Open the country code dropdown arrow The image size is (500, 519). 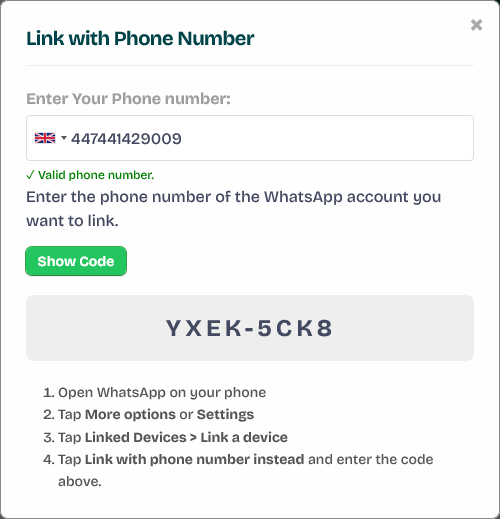pyautogui.click(x=64, y=137)
